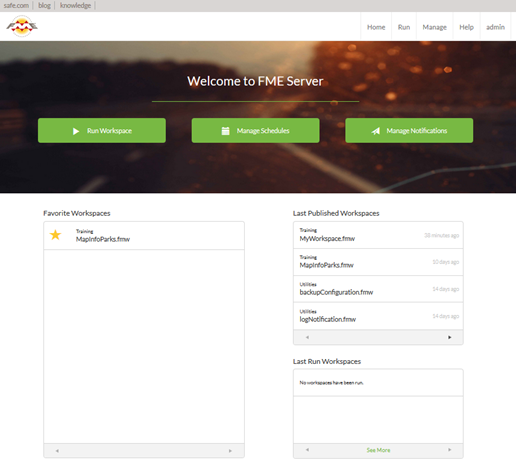Open the blog link

coord(44,5)
